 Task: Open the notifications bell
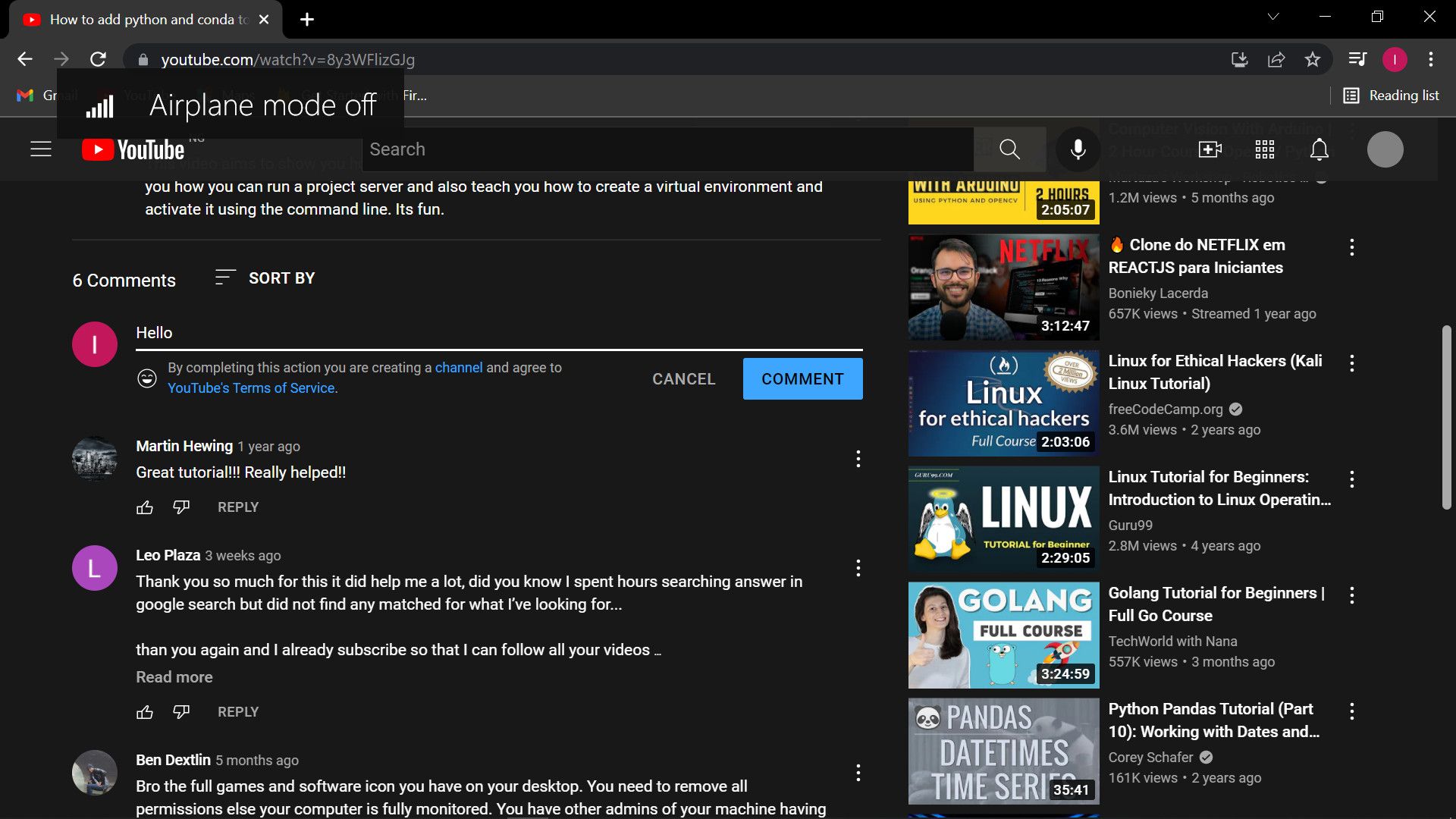tap(1319, 149)
